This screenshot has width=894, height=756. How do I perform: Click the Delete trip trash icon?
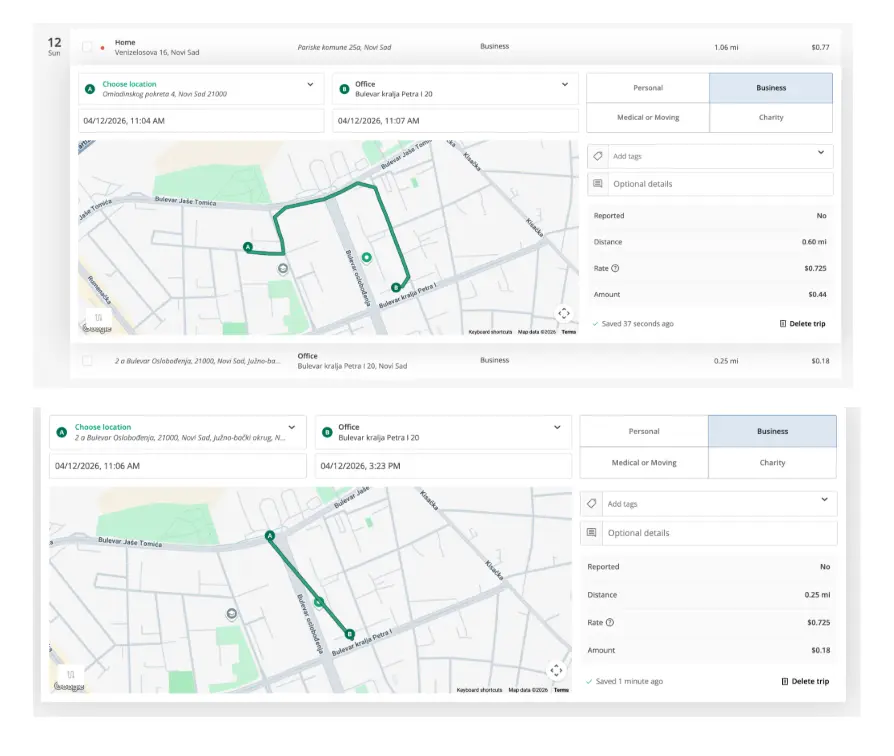click(783, 323)
